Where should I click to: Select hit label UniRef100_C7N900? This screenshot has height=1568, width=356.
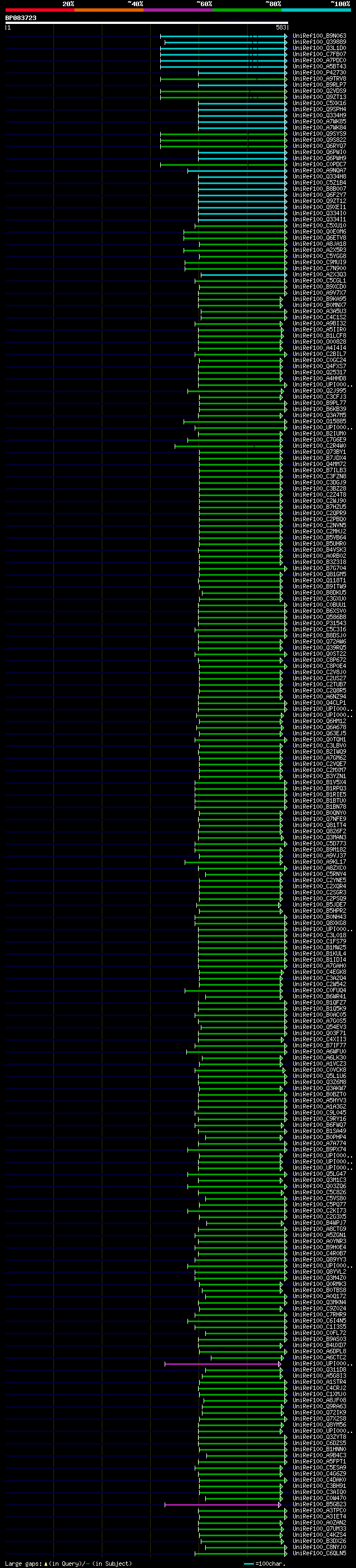pyautogui.click(x=319, y=268)
